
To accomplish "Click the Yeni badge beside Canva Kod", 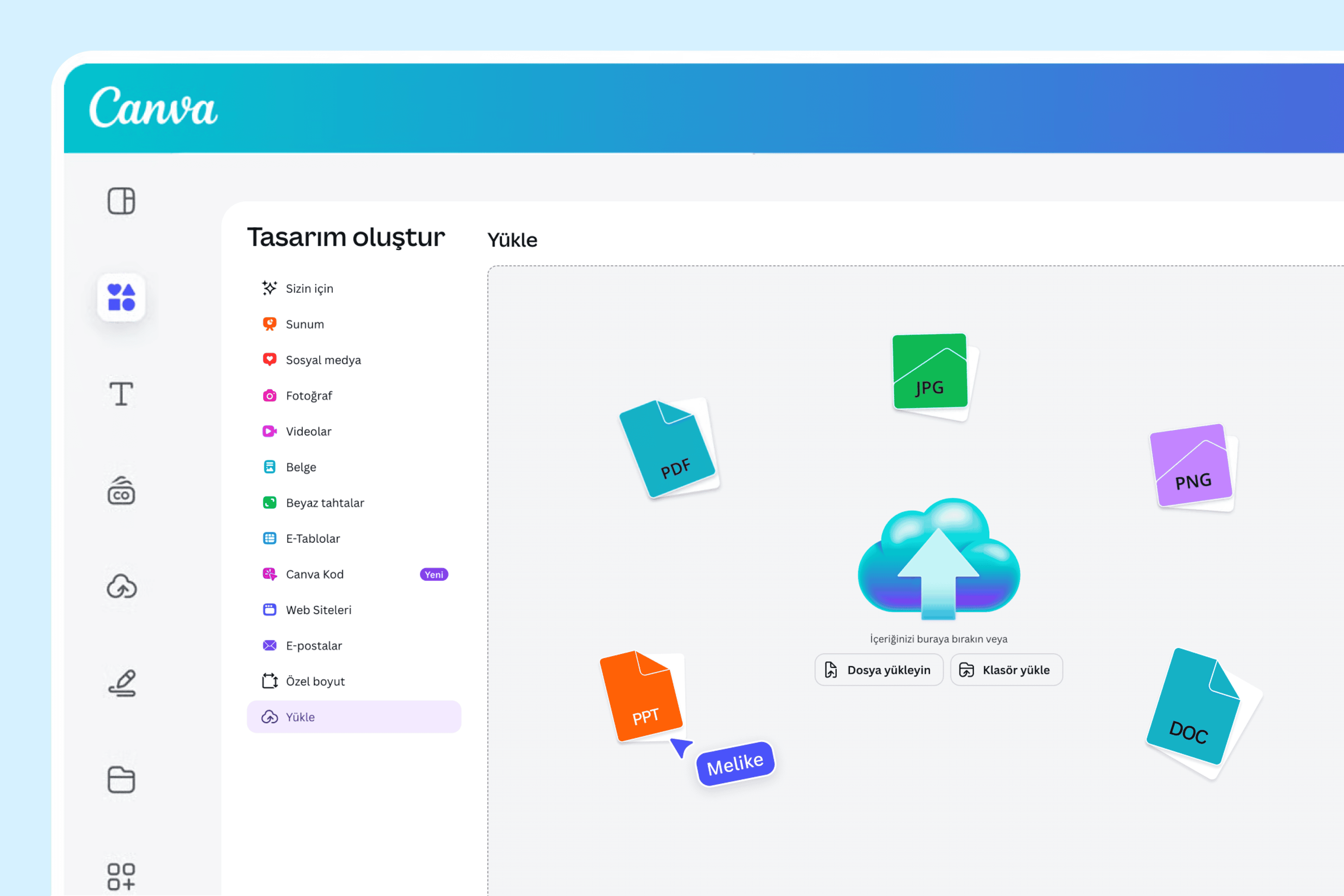I will (434, 574).
